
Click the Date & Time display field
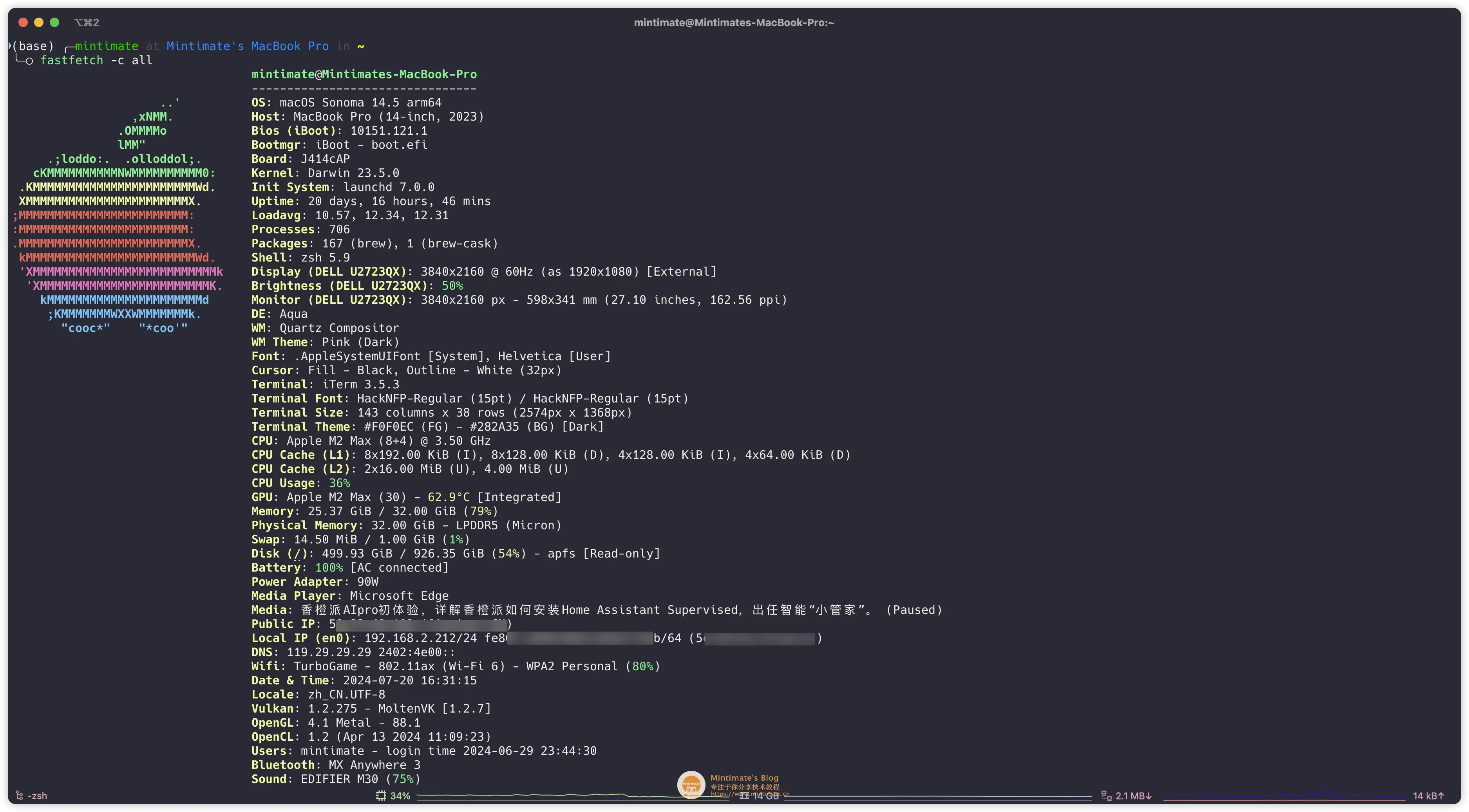(x=364, y=680)
